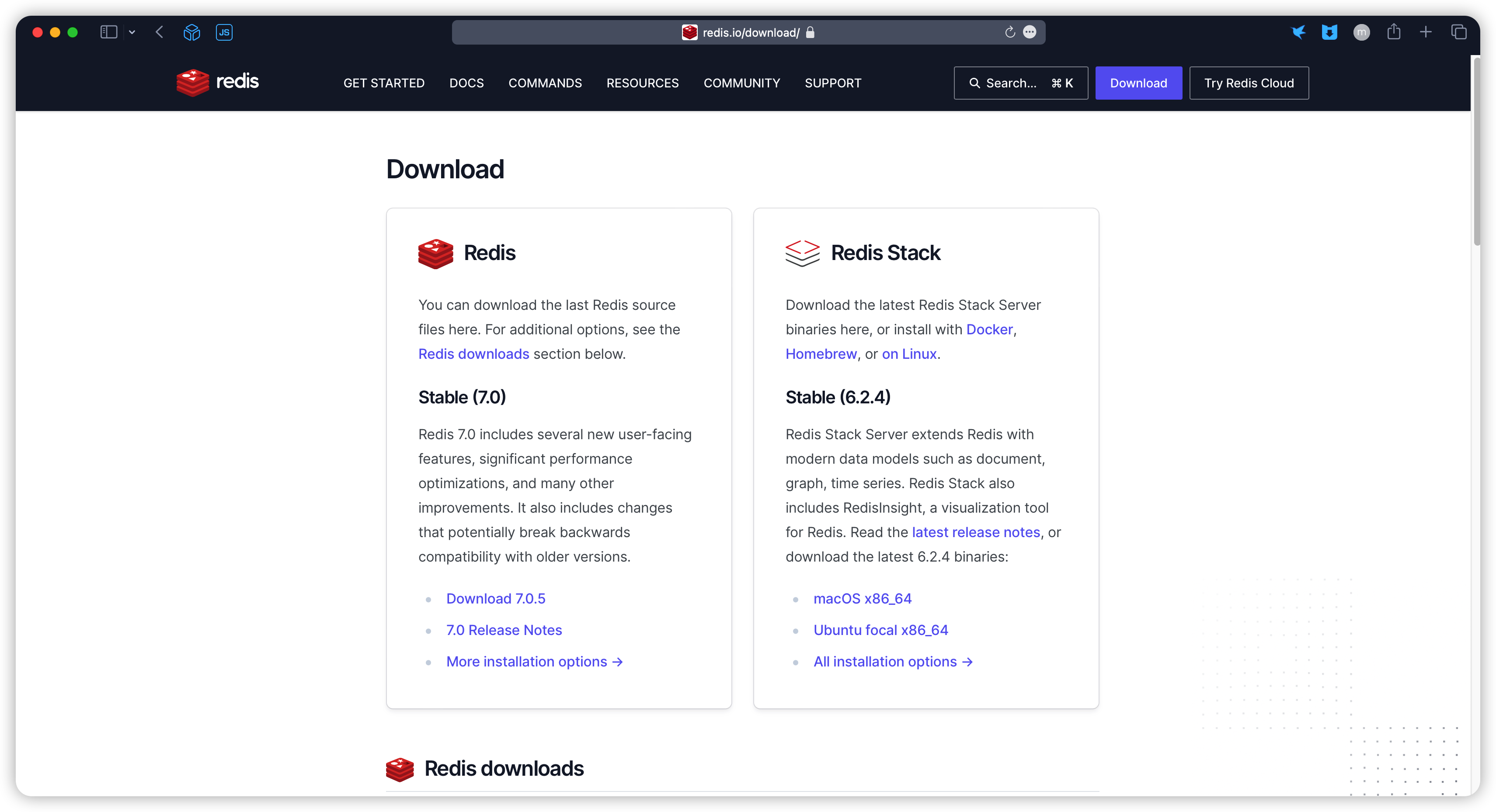Click the Redis Stack layers icon
This screenshot has width=1496, height=812.
coord(803,253)
